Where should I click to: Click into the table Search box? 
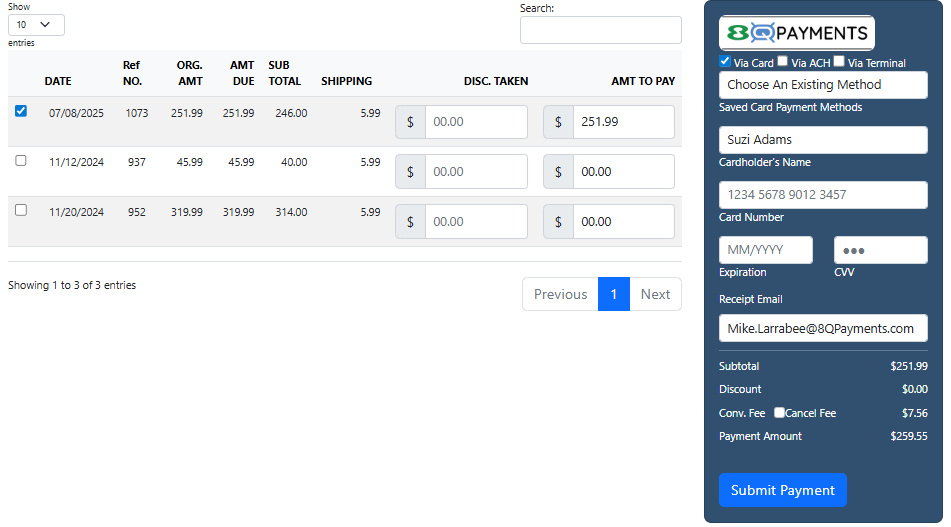coord(600,30)
